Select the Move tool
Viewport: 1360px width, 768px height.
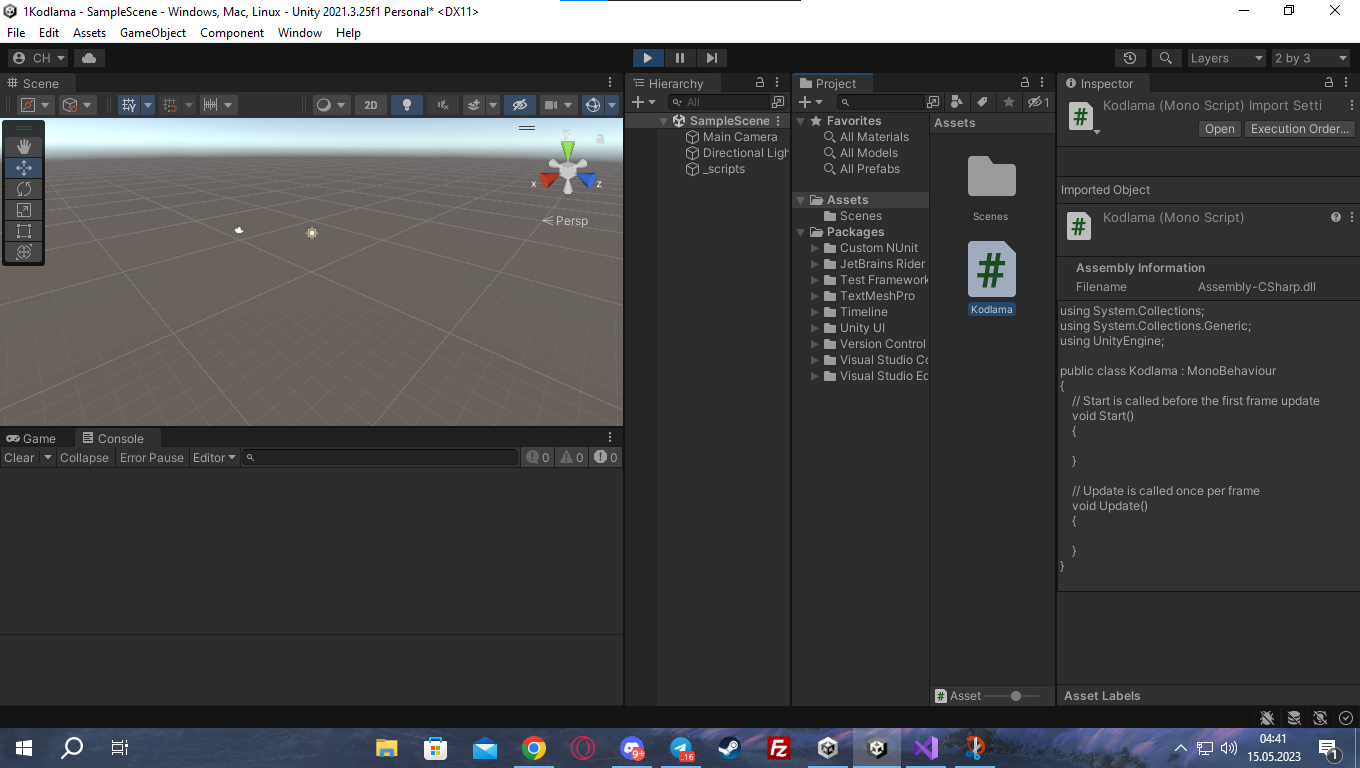[x=24, y=168]
